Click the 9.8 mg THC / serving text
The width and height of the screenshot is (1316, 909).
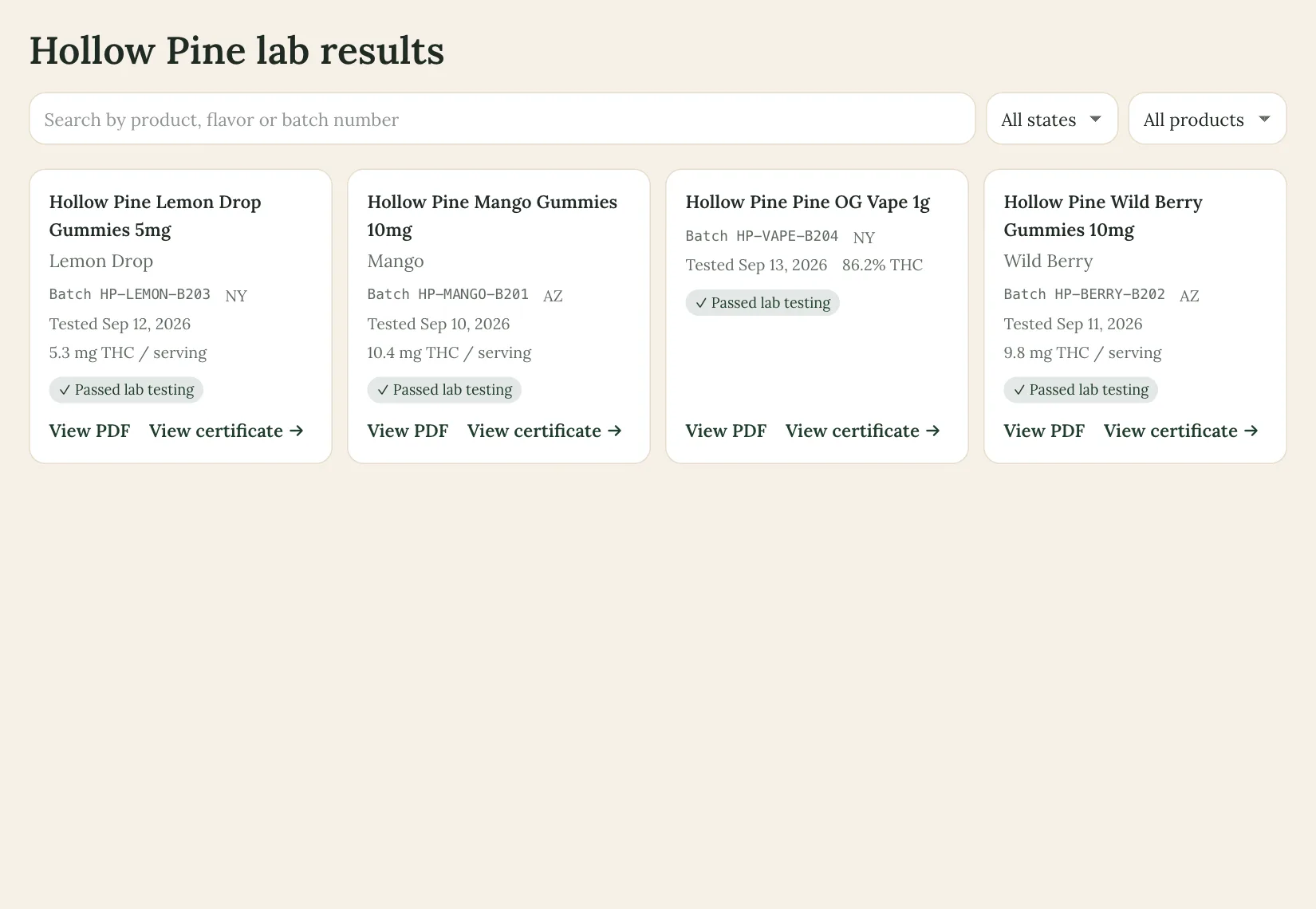tap(1082, 353)
